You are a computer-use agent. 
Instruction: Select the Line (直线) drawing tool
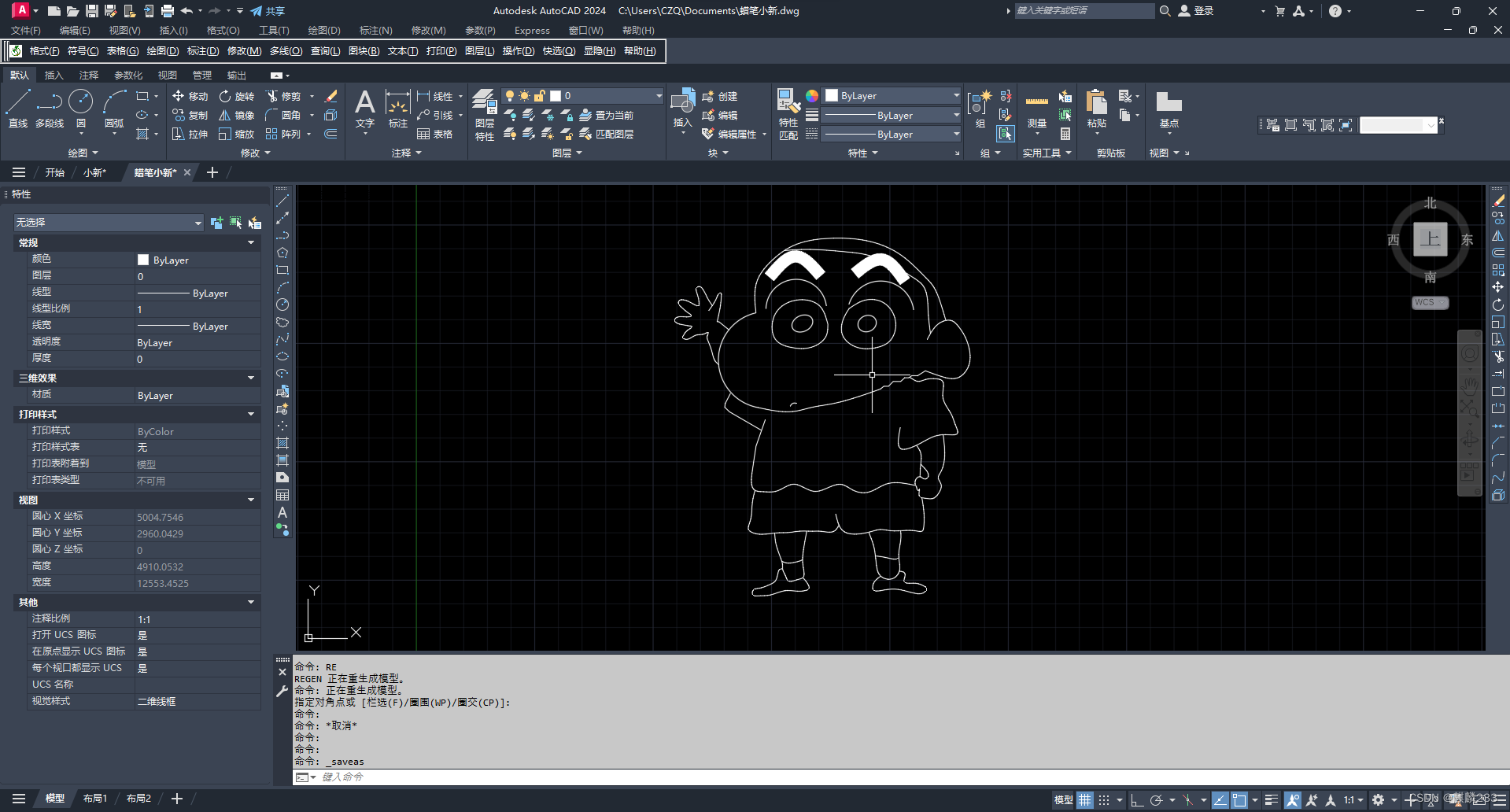click(18, 109)
